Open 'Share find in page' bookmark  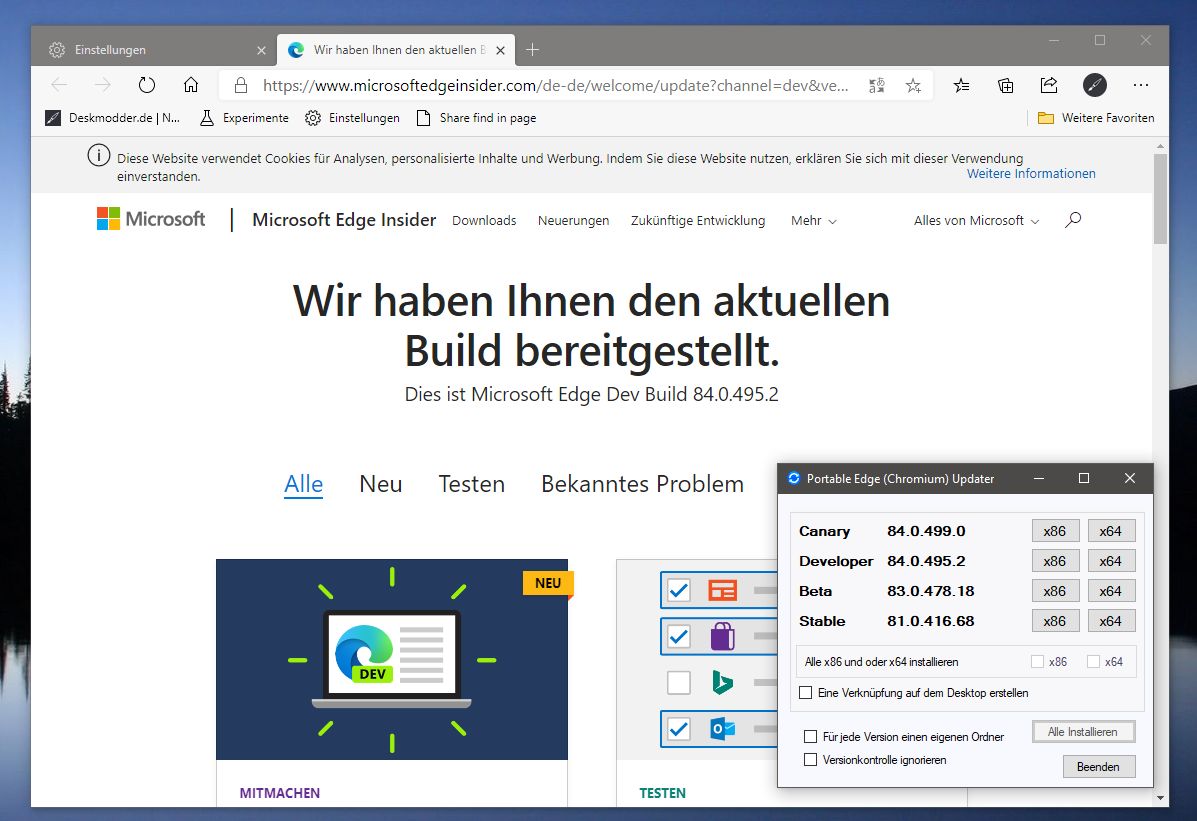tap(476, 118)
